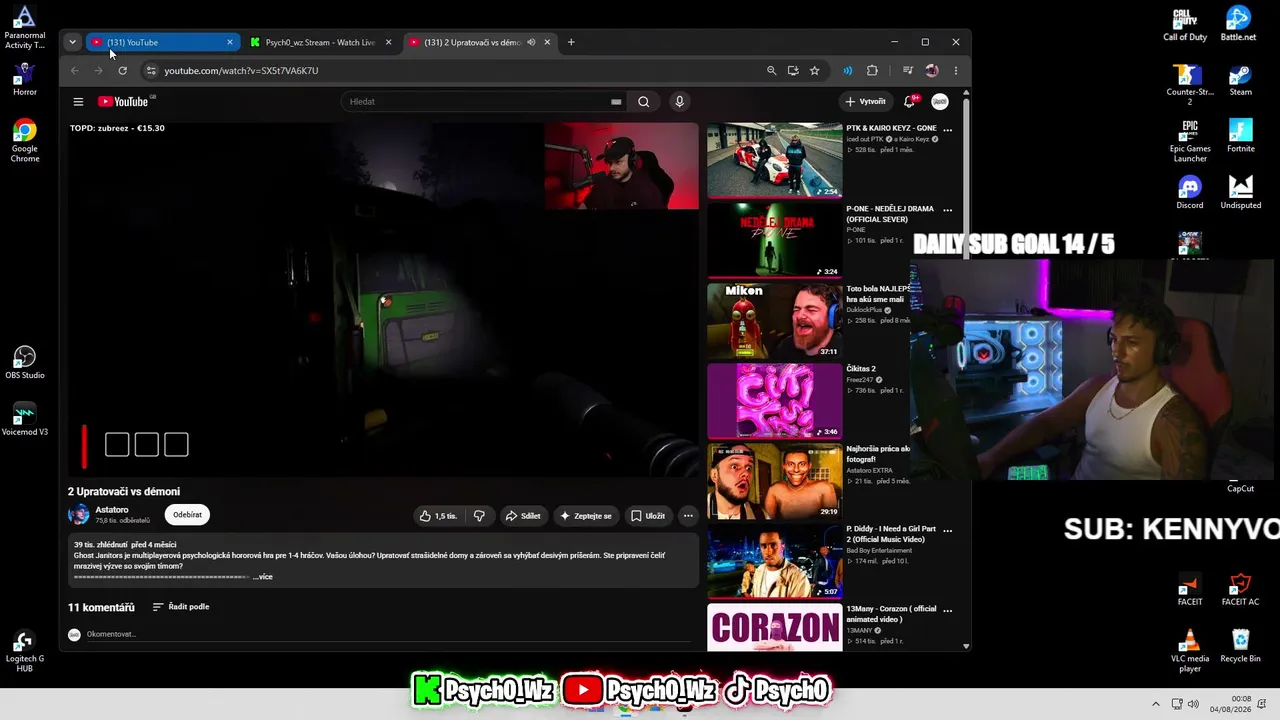Open Chrome media controls icon
This screenshot has height=720, width=1280.
click(908, 70)
